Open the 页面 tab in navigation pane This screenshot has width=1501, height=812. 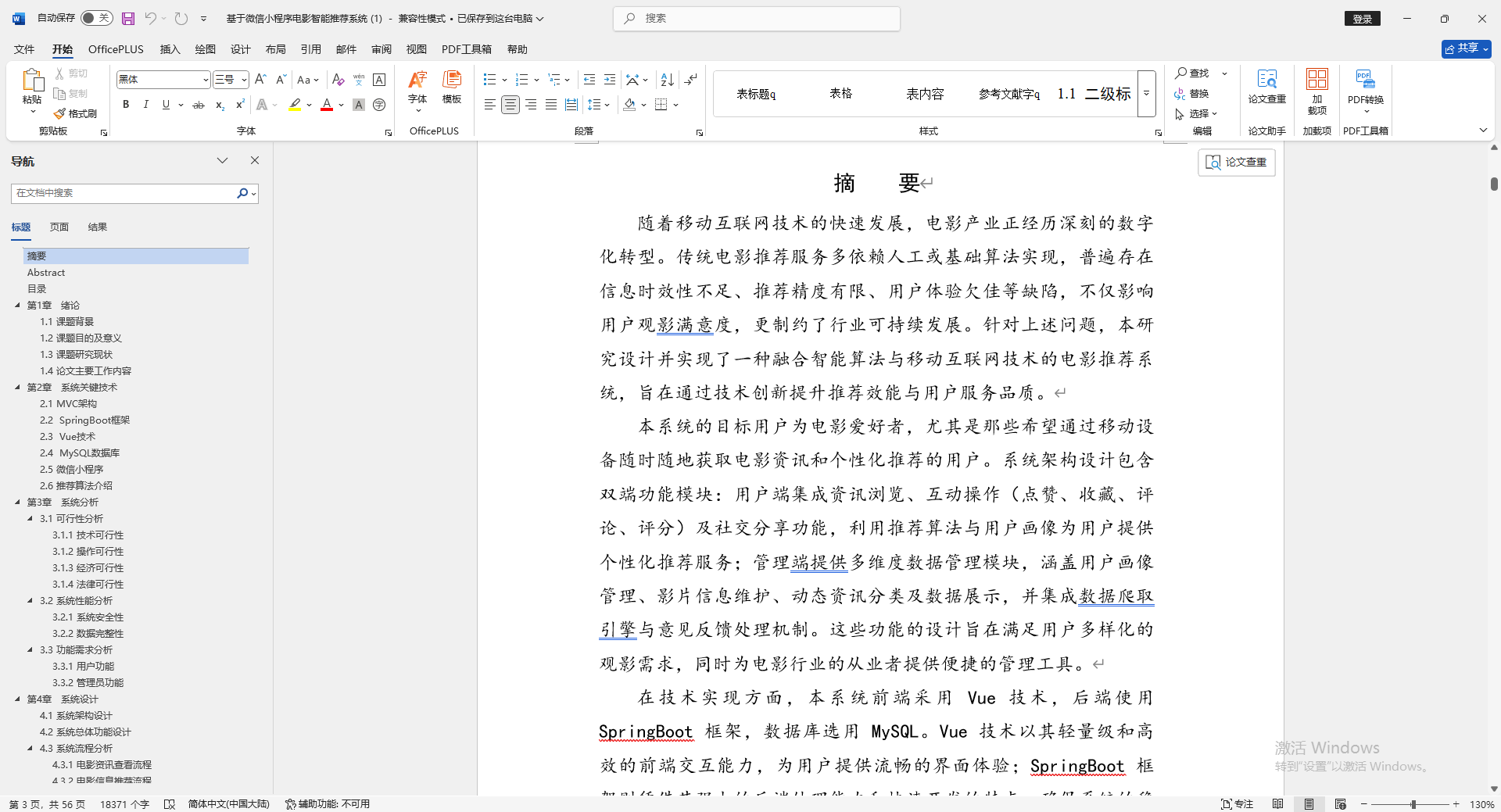(58, 227)
